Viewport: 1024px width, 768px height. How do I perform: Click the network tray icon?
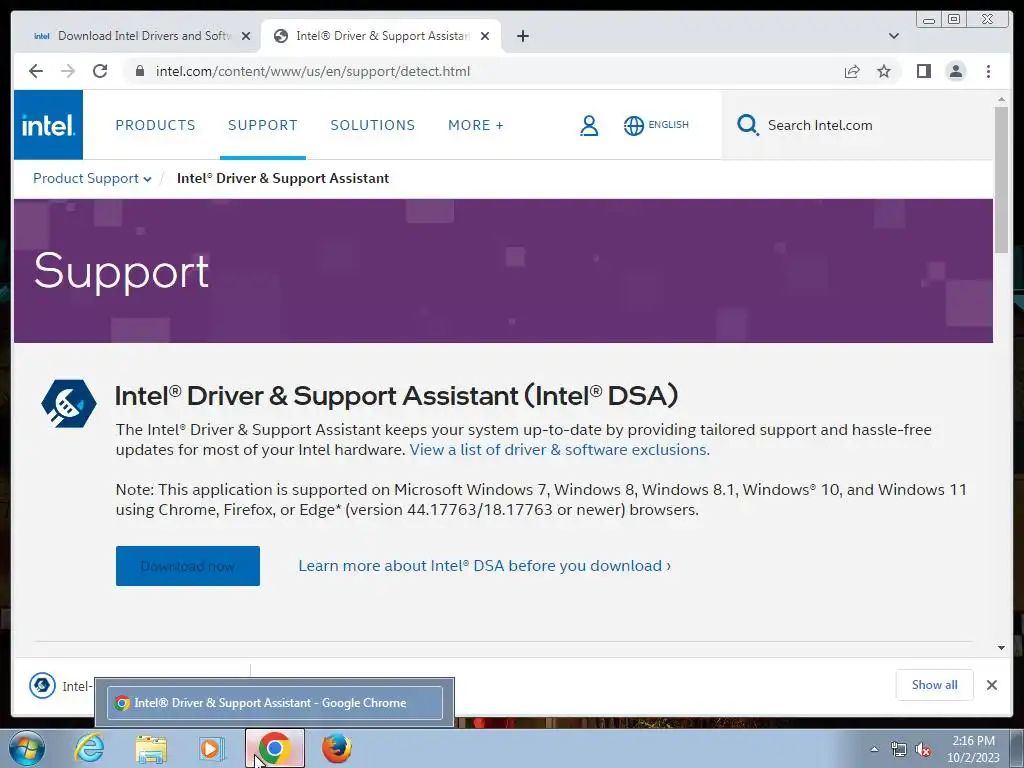[899, 749]
